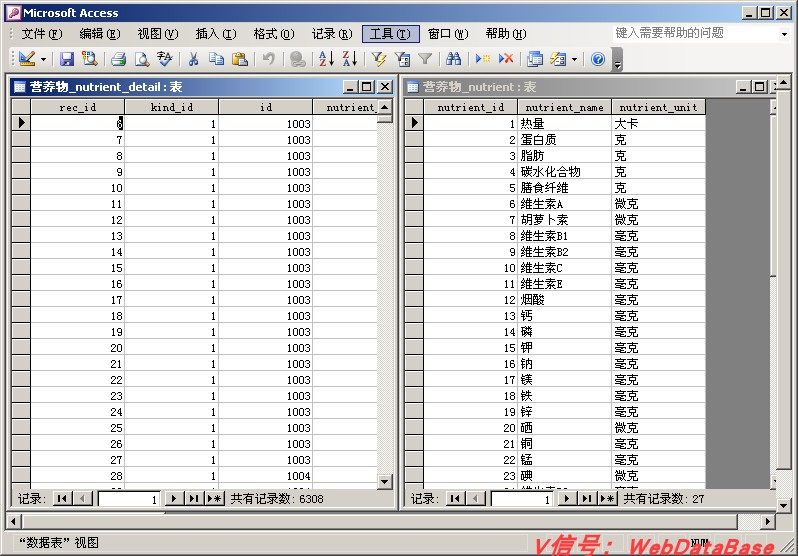Screen dimensions: 798x556
Task: Show the Database Window
Action: pyautogui.click(x=534, y=59)
